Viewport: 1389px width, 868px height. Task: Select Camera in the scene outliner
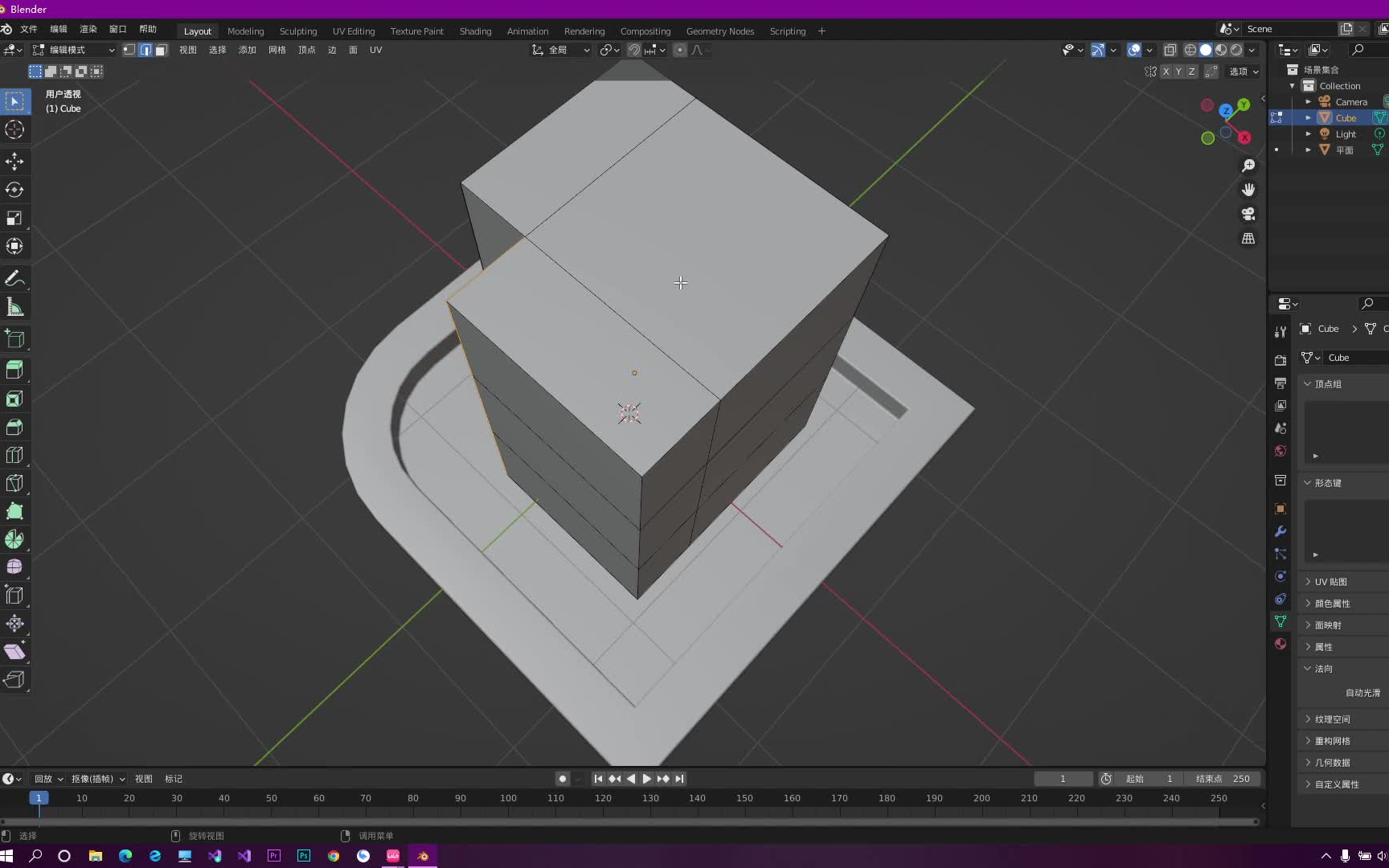(1353, 101)
